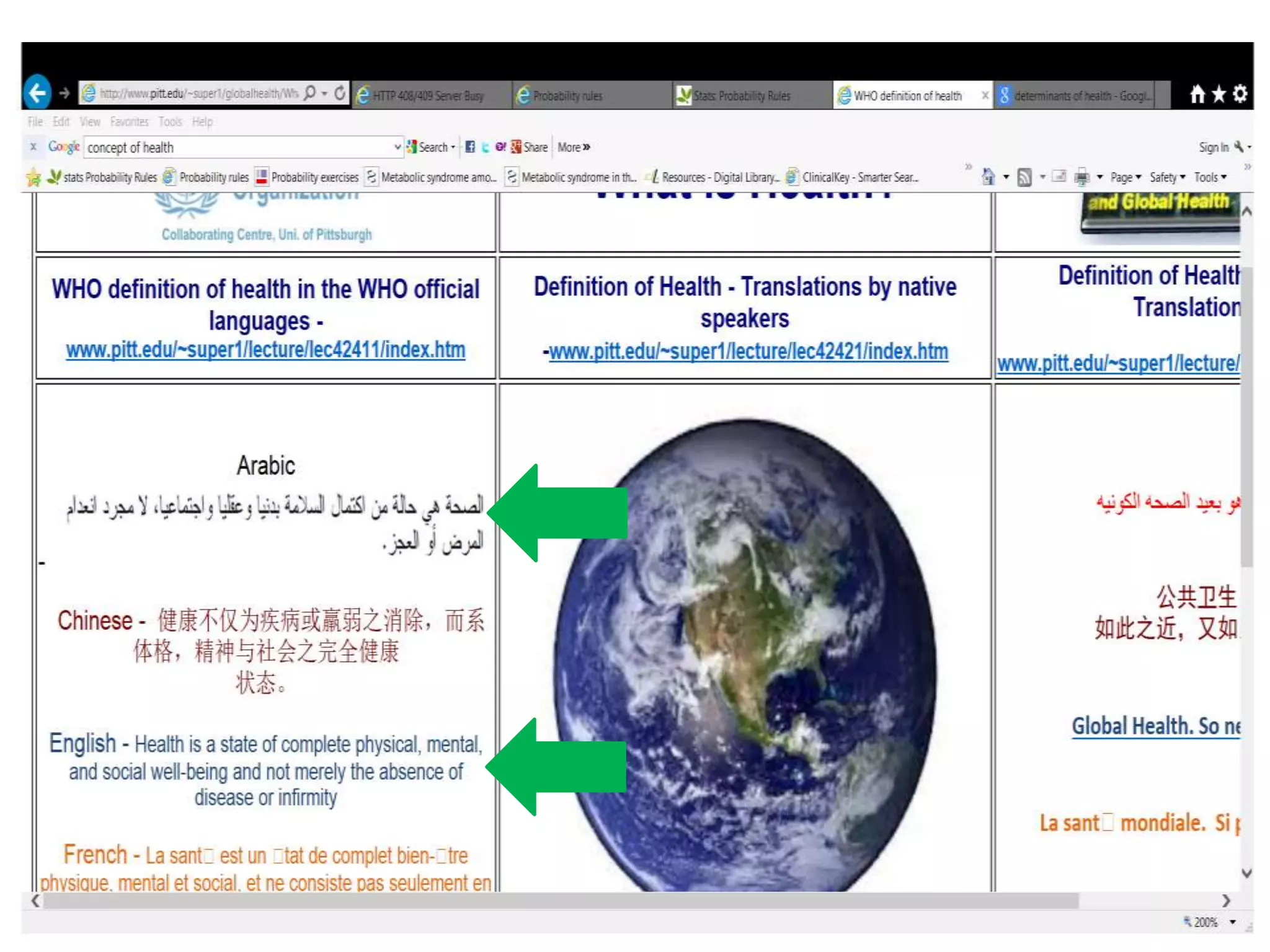The width and height of the screenshot is (1270, 952).
Task: Expand the Page dropdown menu
Action: 1126,177
